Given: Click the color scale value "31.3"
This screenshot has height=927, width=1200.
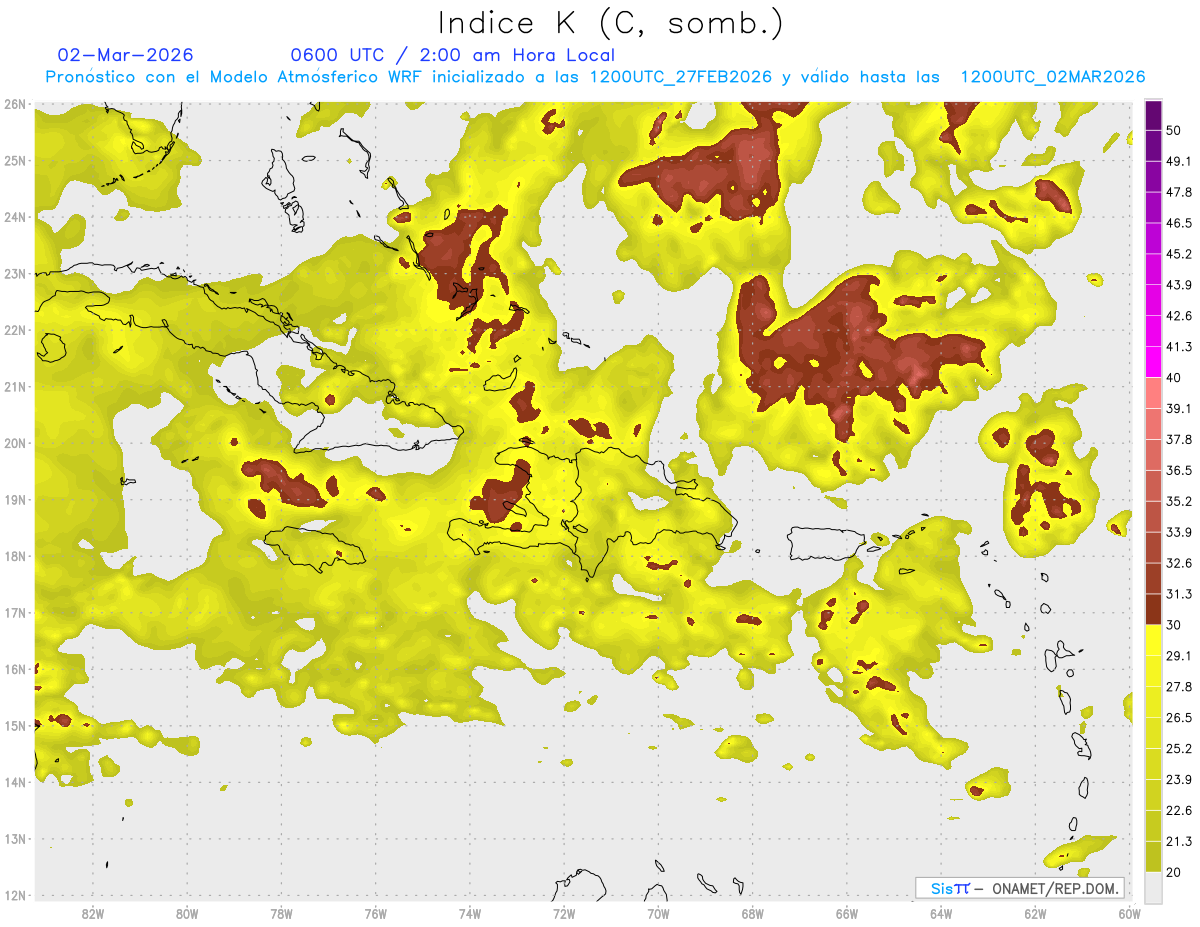Looking at the screenshot, I should (x=1179, y=594).
